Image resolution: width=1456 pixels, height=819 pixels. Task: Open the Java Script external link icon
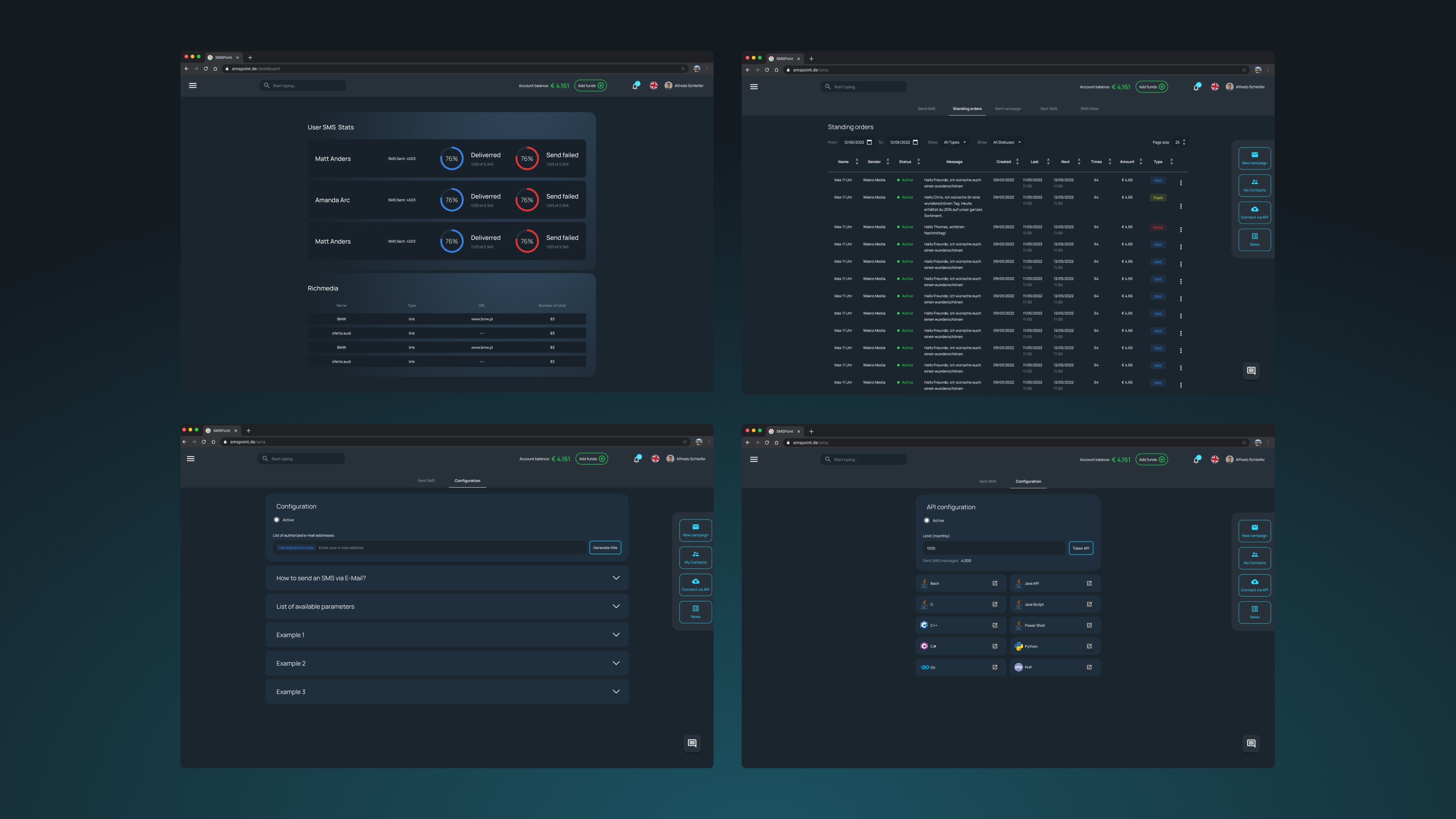coord(1089,604)
